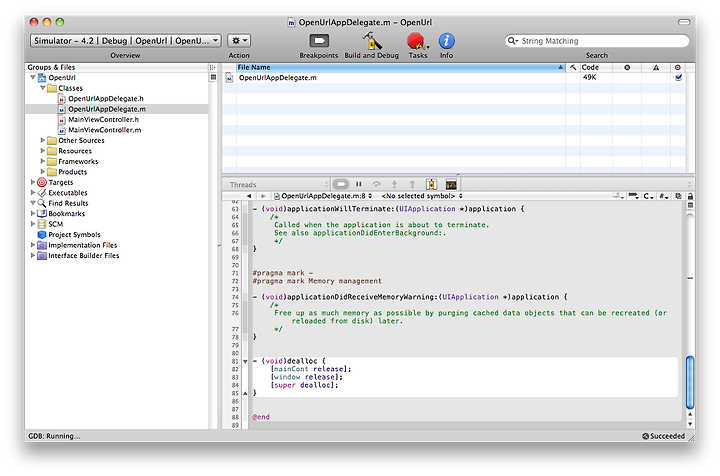Screen dimensions: 720x476
Task: Click the Step Out debugger button
Action: [412, 184]
